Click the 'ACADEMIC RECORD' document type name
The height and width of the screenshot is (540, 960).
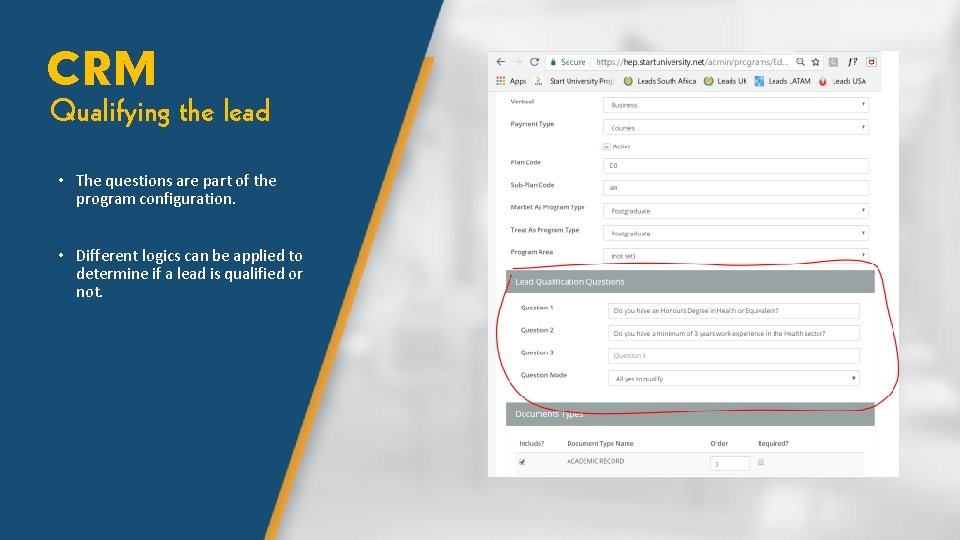pyautogui.click(x=595, y=461)
